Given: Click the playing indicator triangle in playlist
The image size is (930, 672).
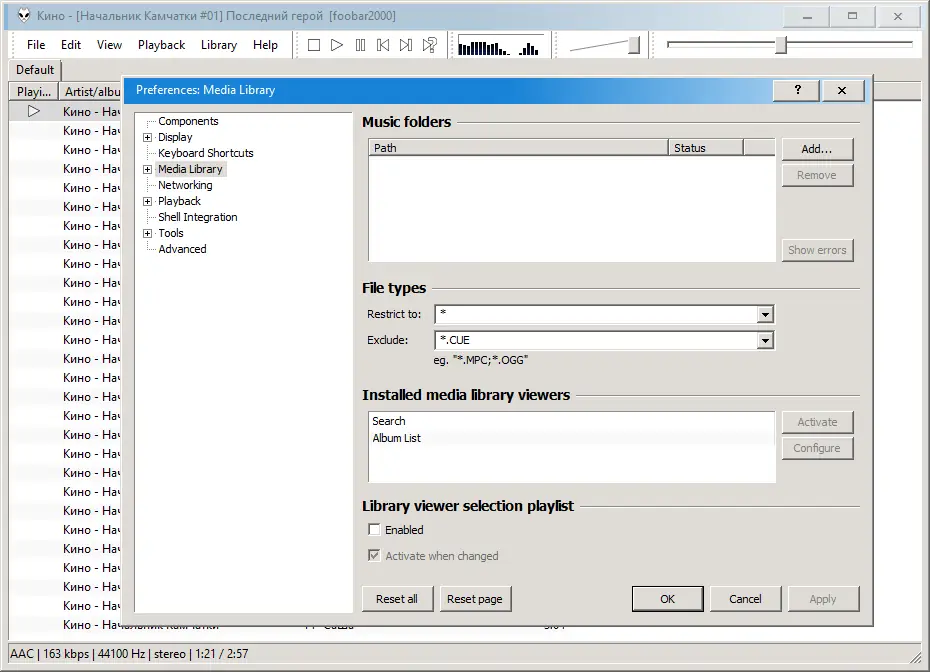Looking at the screenshot, I should (x=34, y=111).
